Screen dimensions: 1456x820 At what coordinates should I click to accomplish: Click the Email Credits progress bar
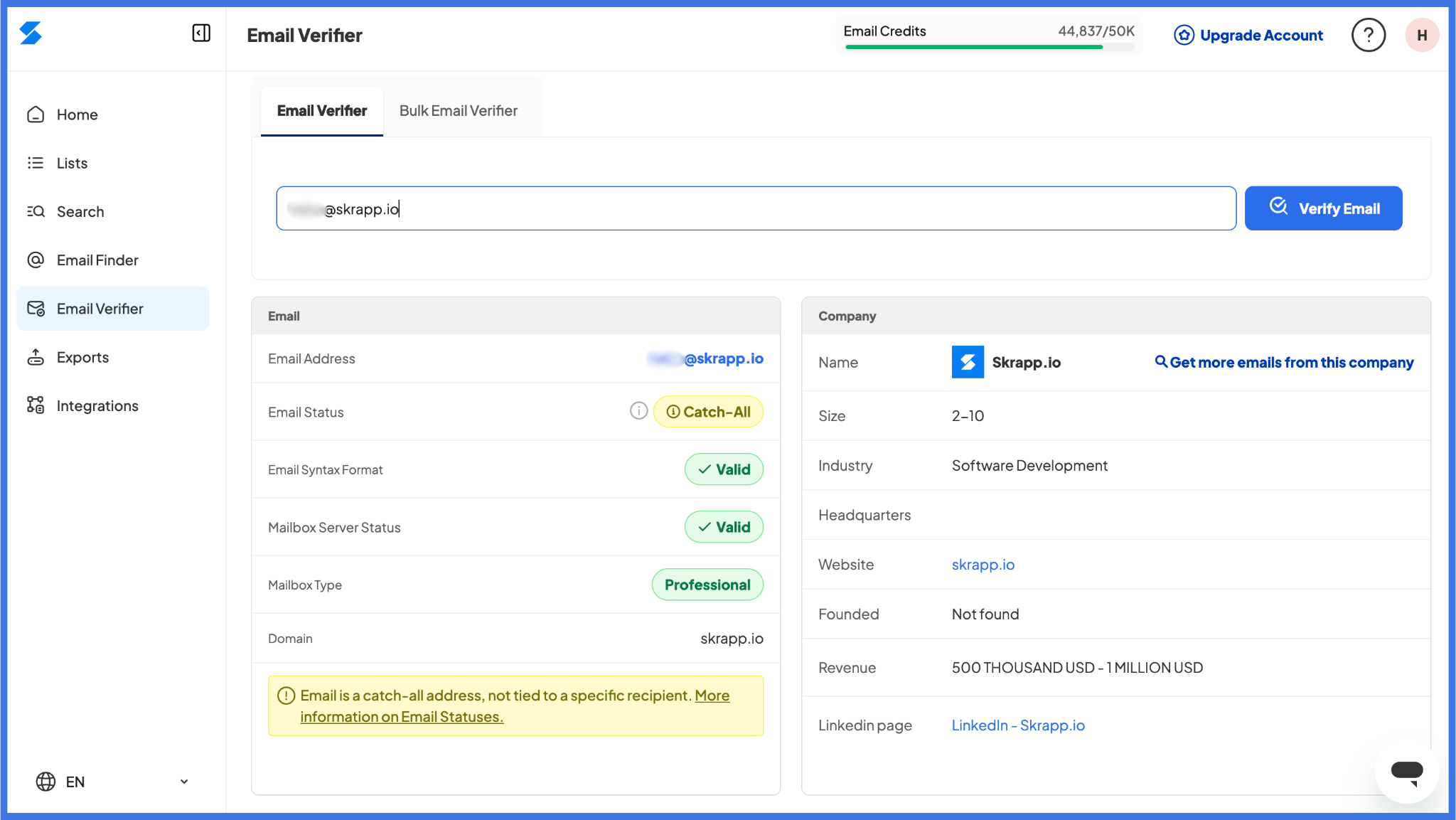click(990, 48)
